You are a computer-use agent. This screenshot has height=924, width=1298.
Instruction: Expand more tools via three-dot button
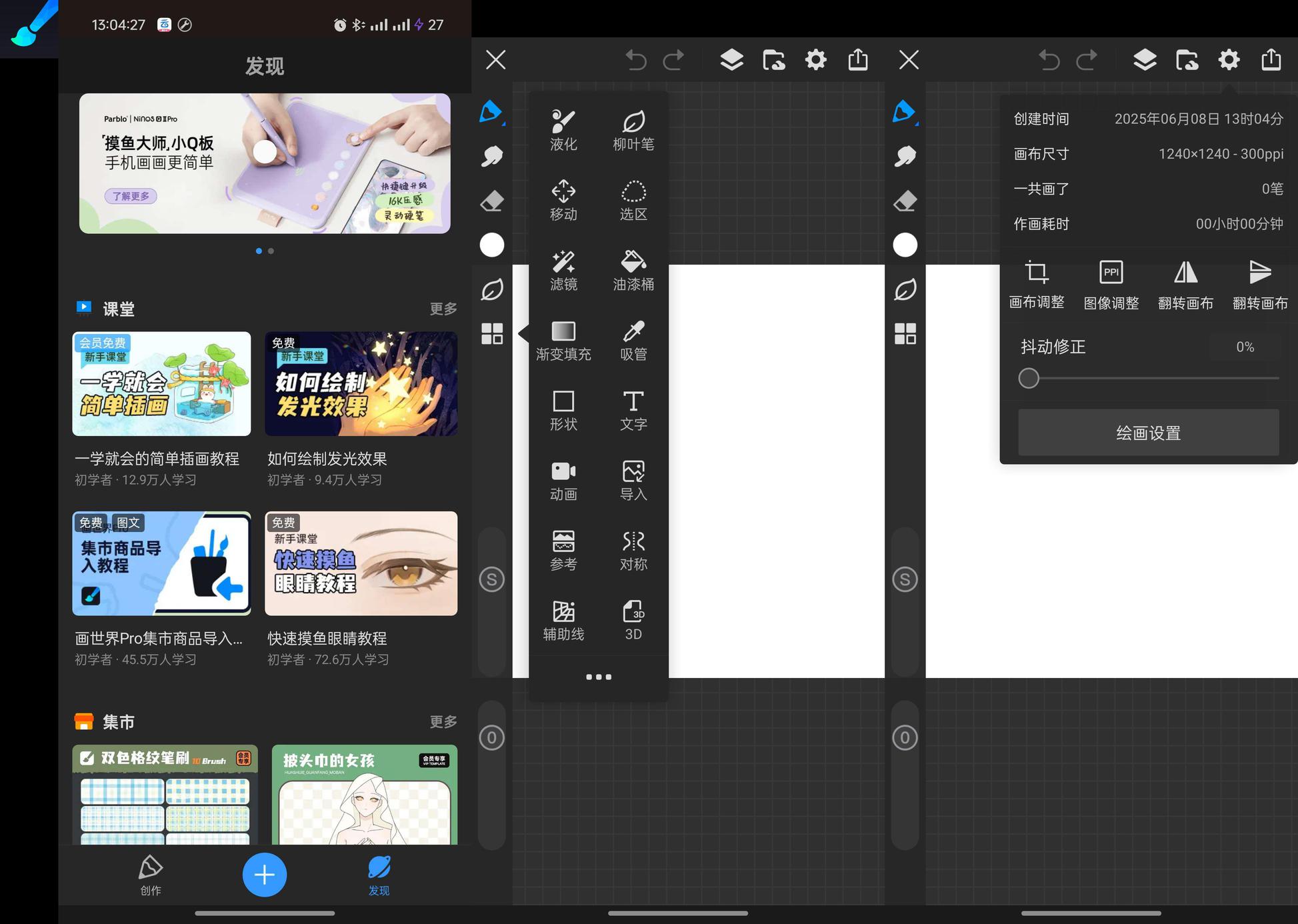598,677
